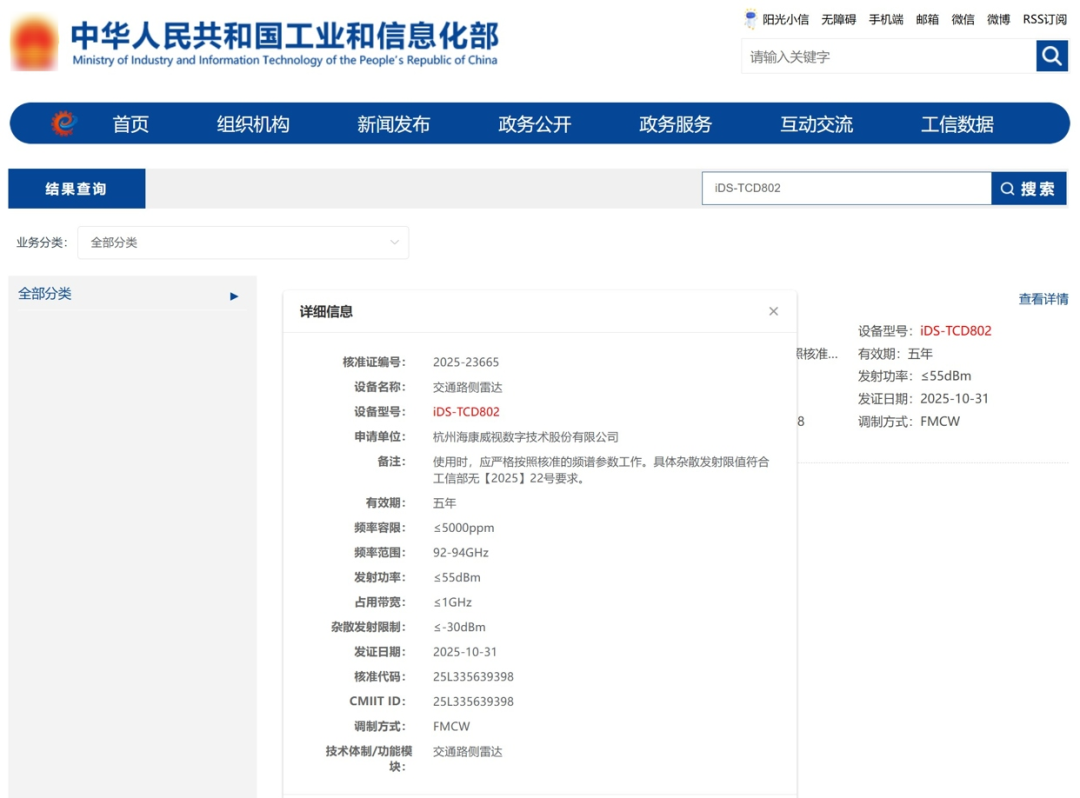Close the 详细信息 dialog
1080x798 pixels.
pyautogui.click(x=773, y=312)
